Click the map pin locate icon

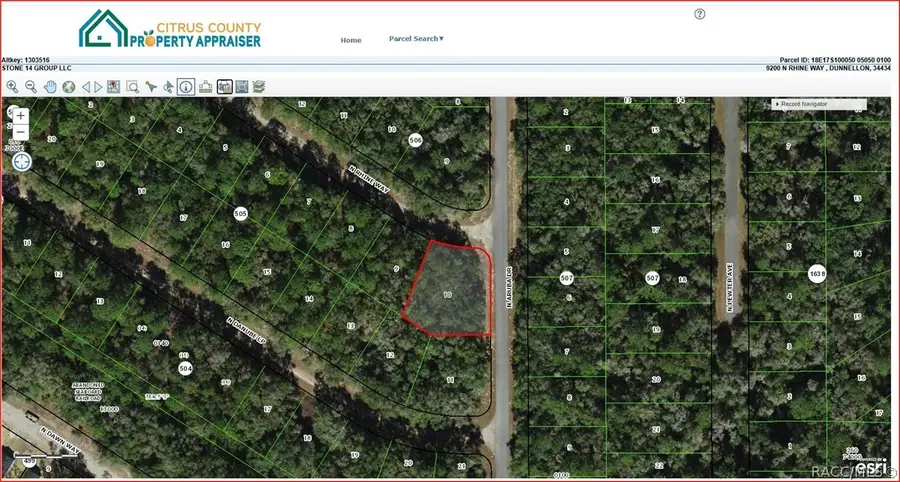click(x=114, y=87)
